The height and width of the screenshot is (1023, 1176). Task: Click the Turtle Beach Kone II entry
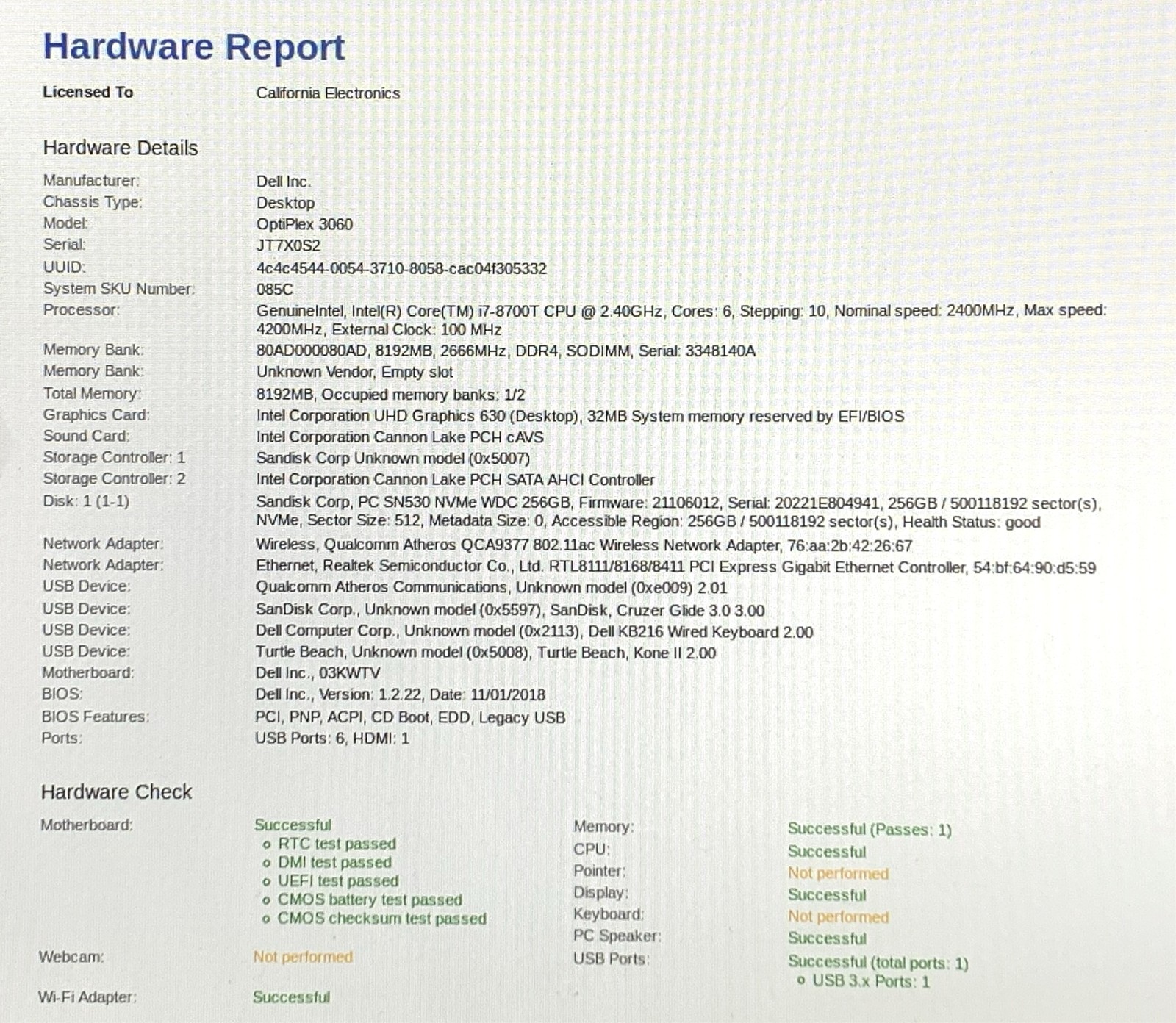click(486, 653)
